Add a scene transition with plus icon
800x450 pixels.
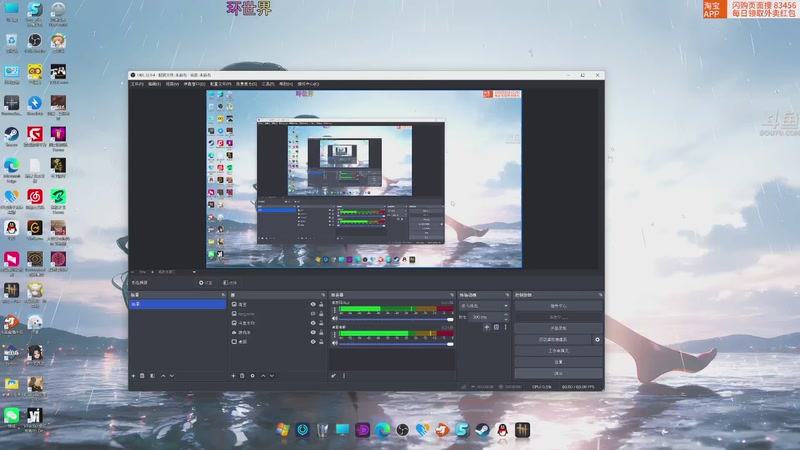pyautogui.click(x=487, y=327)
